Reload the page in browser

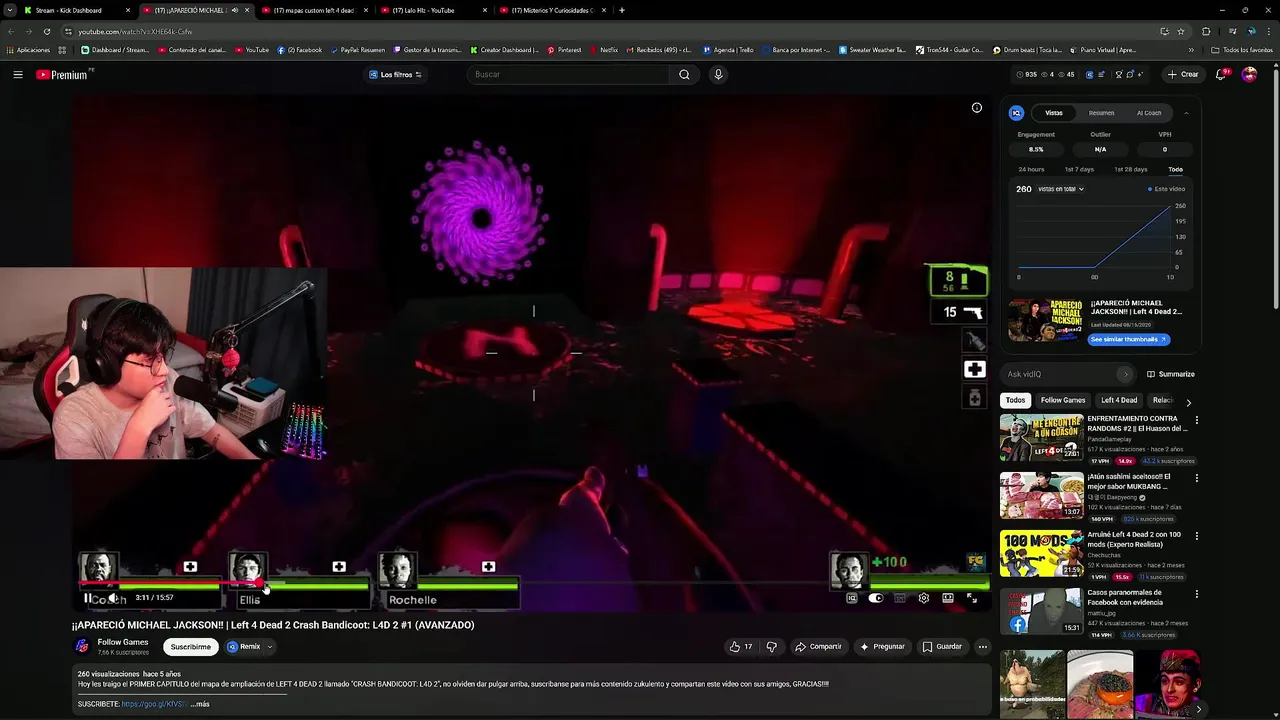coord(46,31)
